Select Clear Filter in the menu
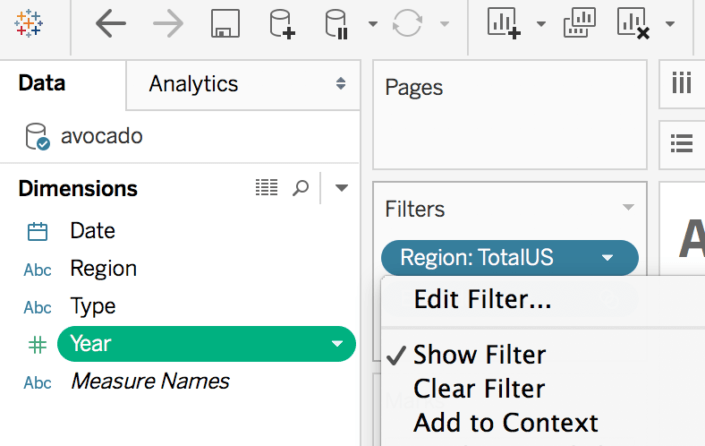 [479, 388]
